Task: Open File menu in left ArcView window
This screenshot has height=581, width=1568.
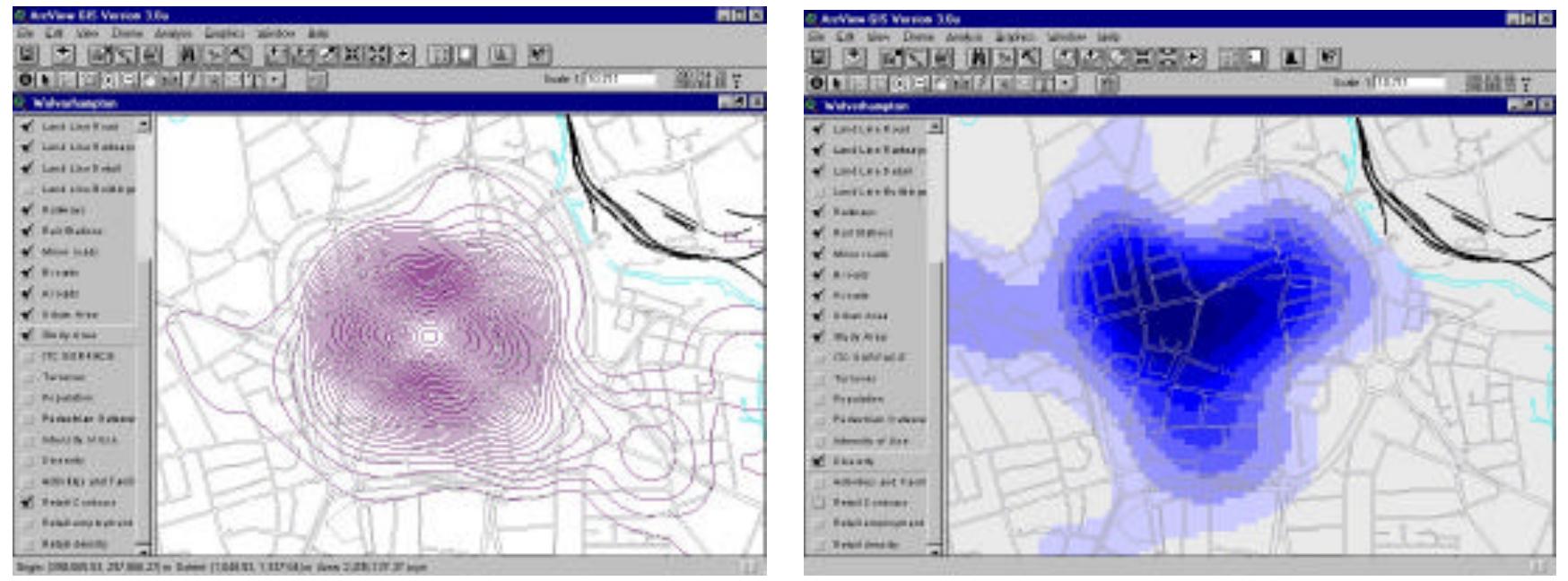Action: [26, 32]
